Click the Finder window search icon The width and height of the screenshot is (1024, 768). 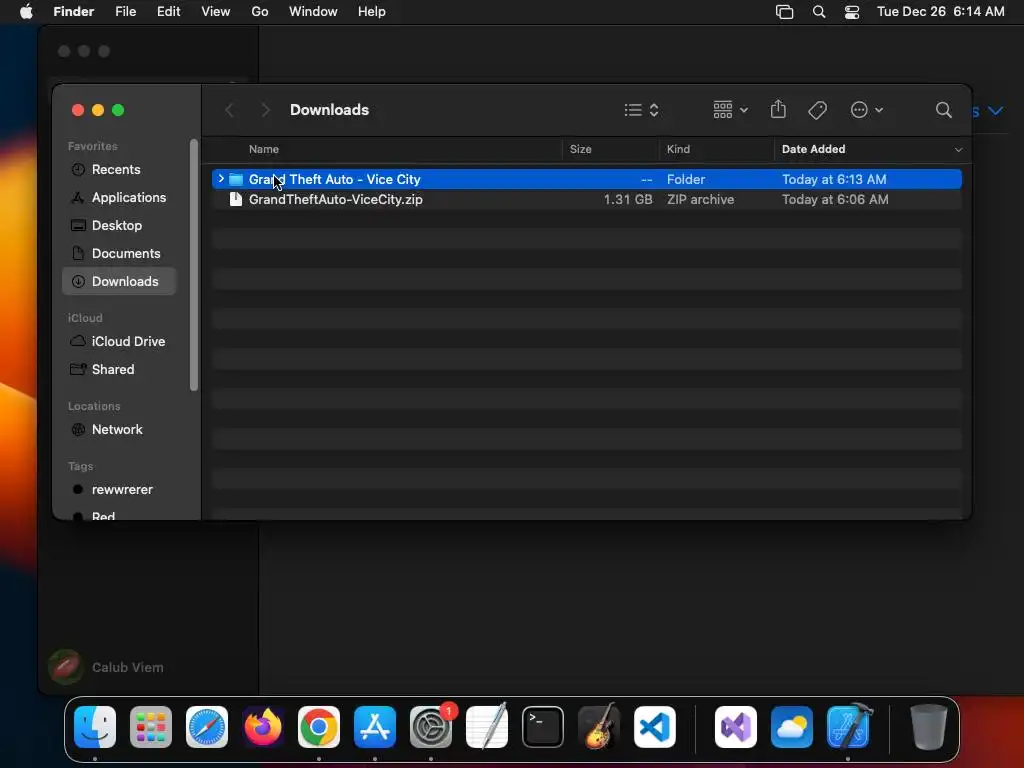point(943,110)
